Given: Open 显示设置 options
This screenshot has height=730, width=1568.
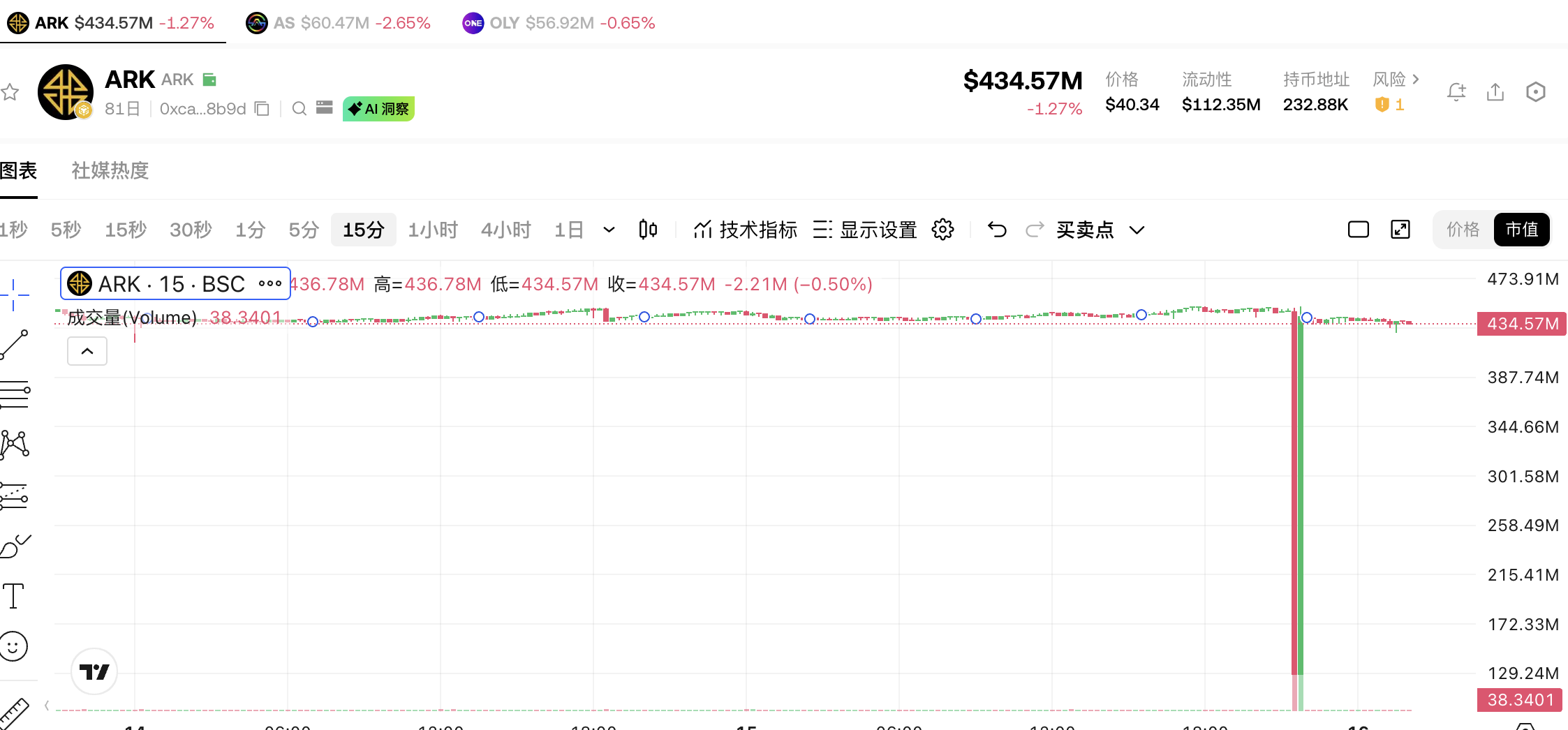Looking at the screenshot, I should pyautogui.click(x=879, y=229).
